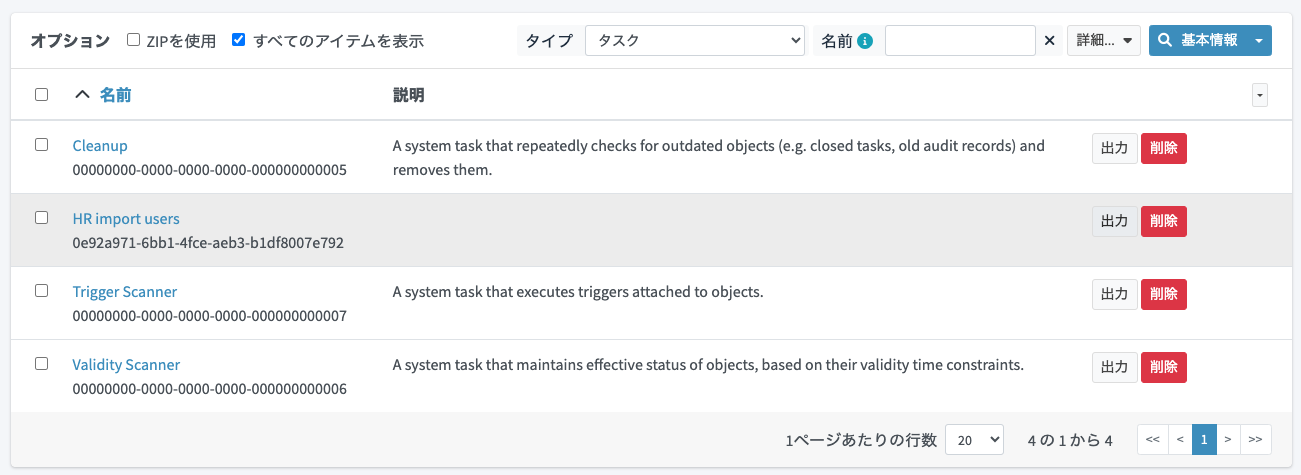Image resolution: width=1301 pixels, height=475 pixels.
Task: Click OID 0e92a971-6bb1-4fce-aeb3-b1df8007e792
Action: tap(208, 243)
